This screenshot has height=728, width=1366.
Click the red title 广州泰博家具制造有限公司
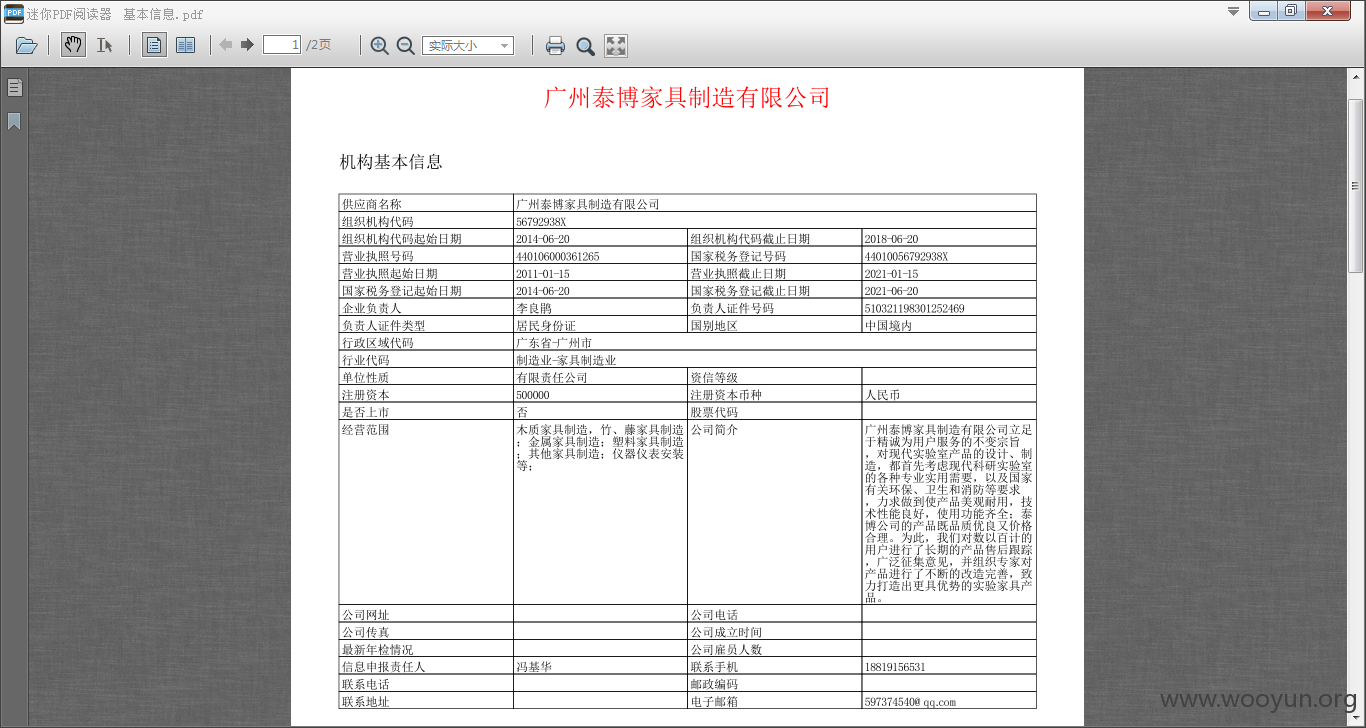pyautogui.click(x=687, y=98)
